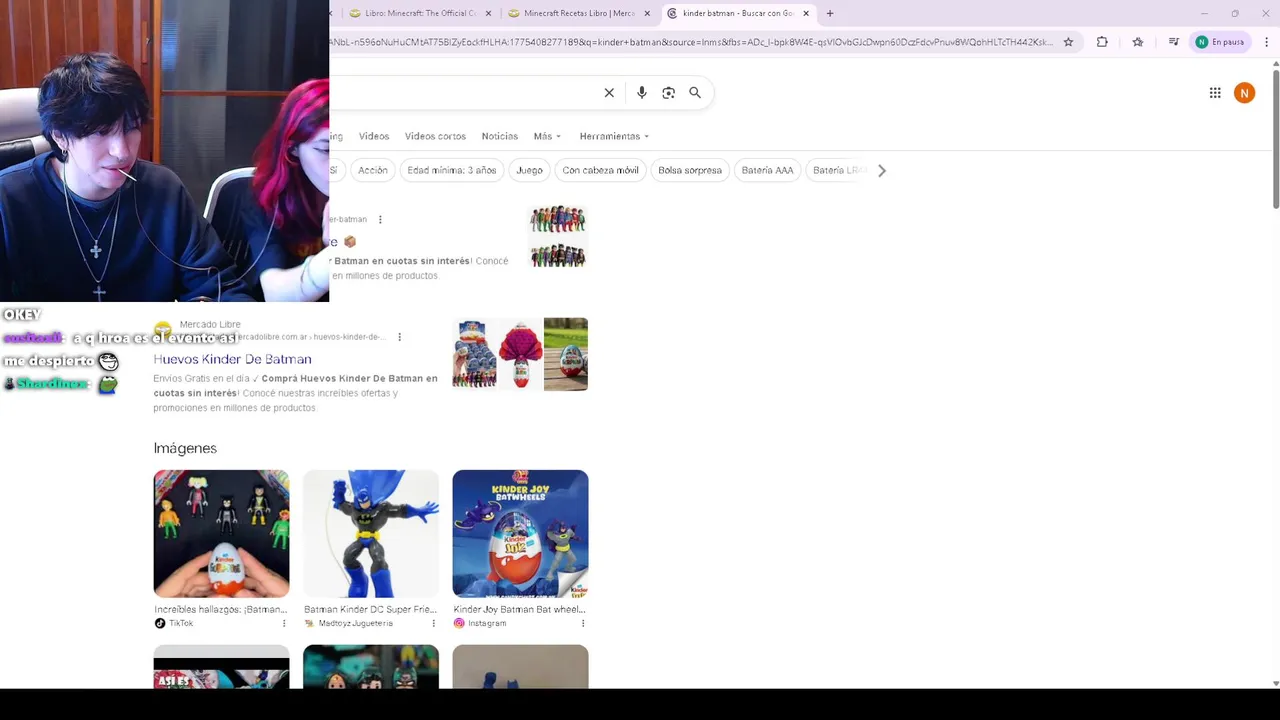The height and width of the screenshot is (720, 1280).
Task: Select the 'Bolsa sorpresa' filter chip
Action: tap(690, 170)
